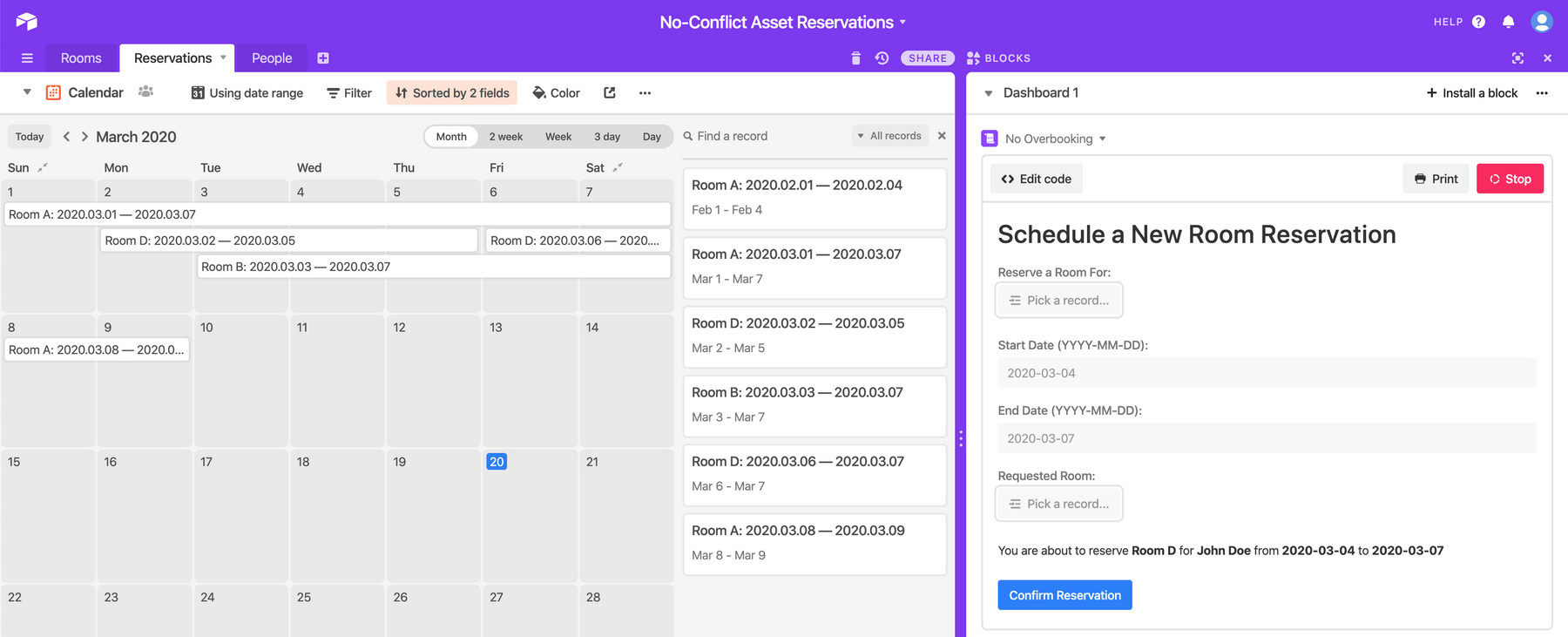Open the revision history clock icon

click(882, 58)
